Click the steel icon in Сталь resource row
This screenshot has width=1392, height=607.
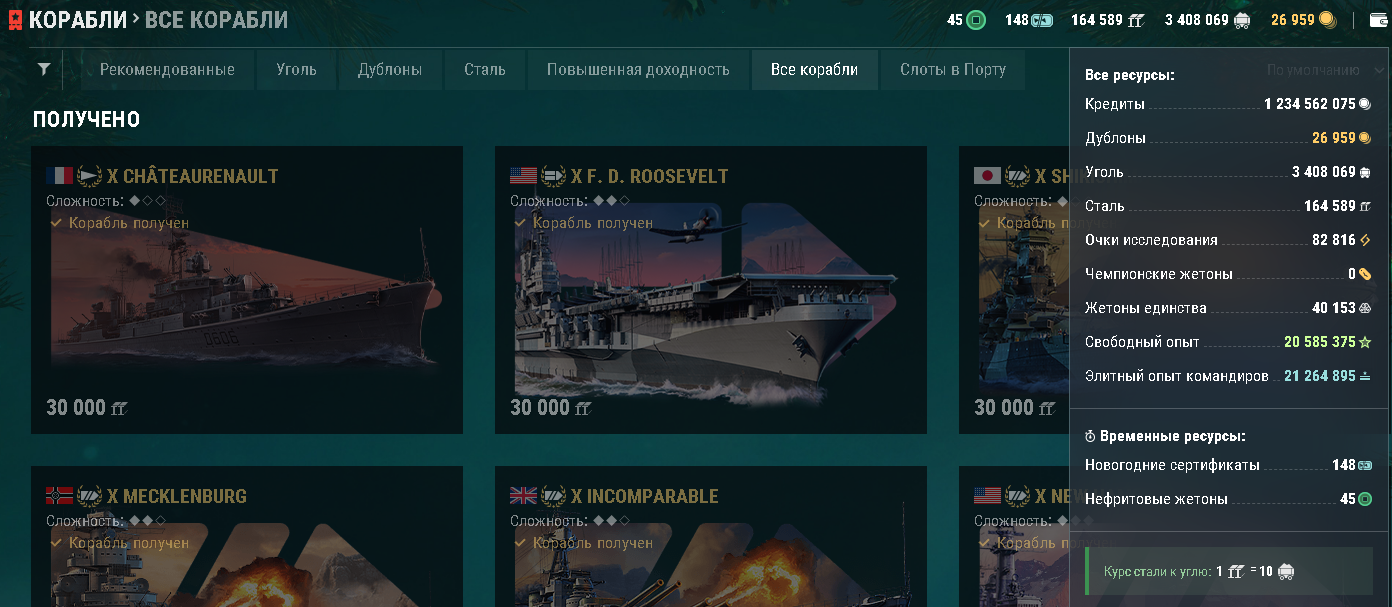tap(1365, 206)
